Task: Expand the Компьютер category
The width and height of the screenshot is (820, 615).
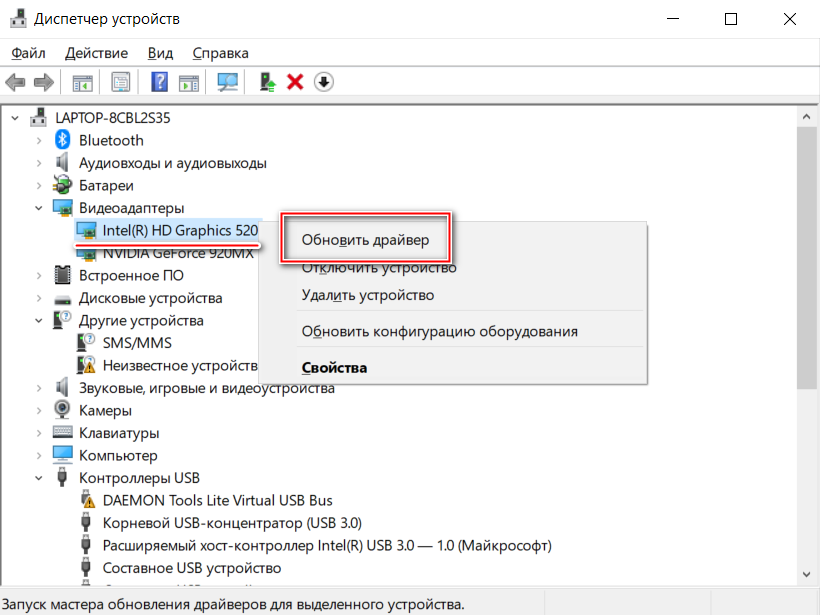Action: click(x=39, y=455)
